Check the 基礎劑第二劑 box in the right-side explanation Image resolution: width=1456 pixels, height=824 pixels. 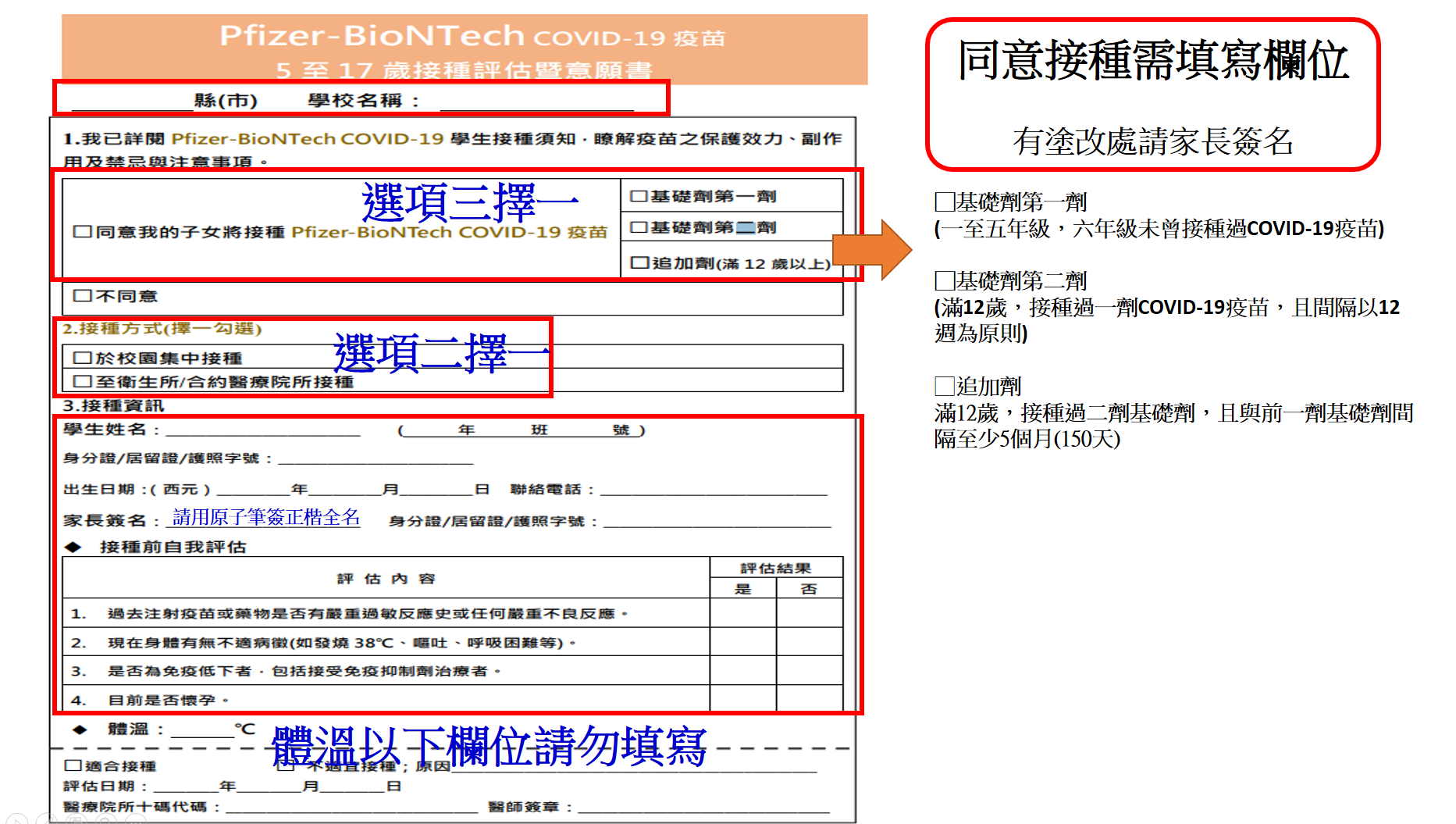click(x=945, y=281)
